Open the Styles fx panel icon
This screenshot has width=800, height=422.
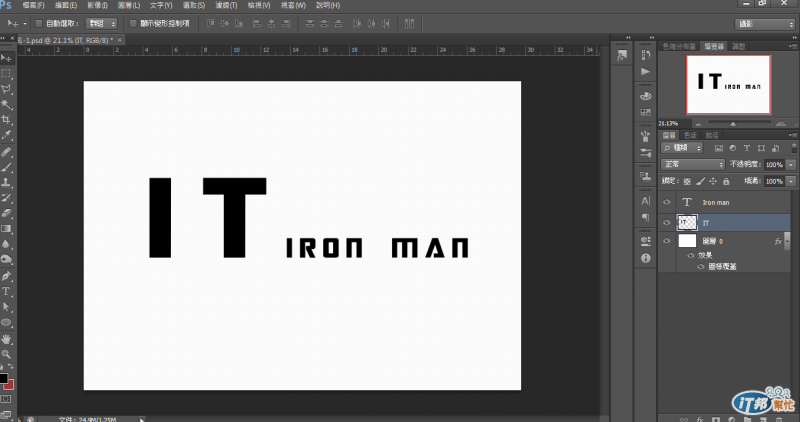(621, 56)
